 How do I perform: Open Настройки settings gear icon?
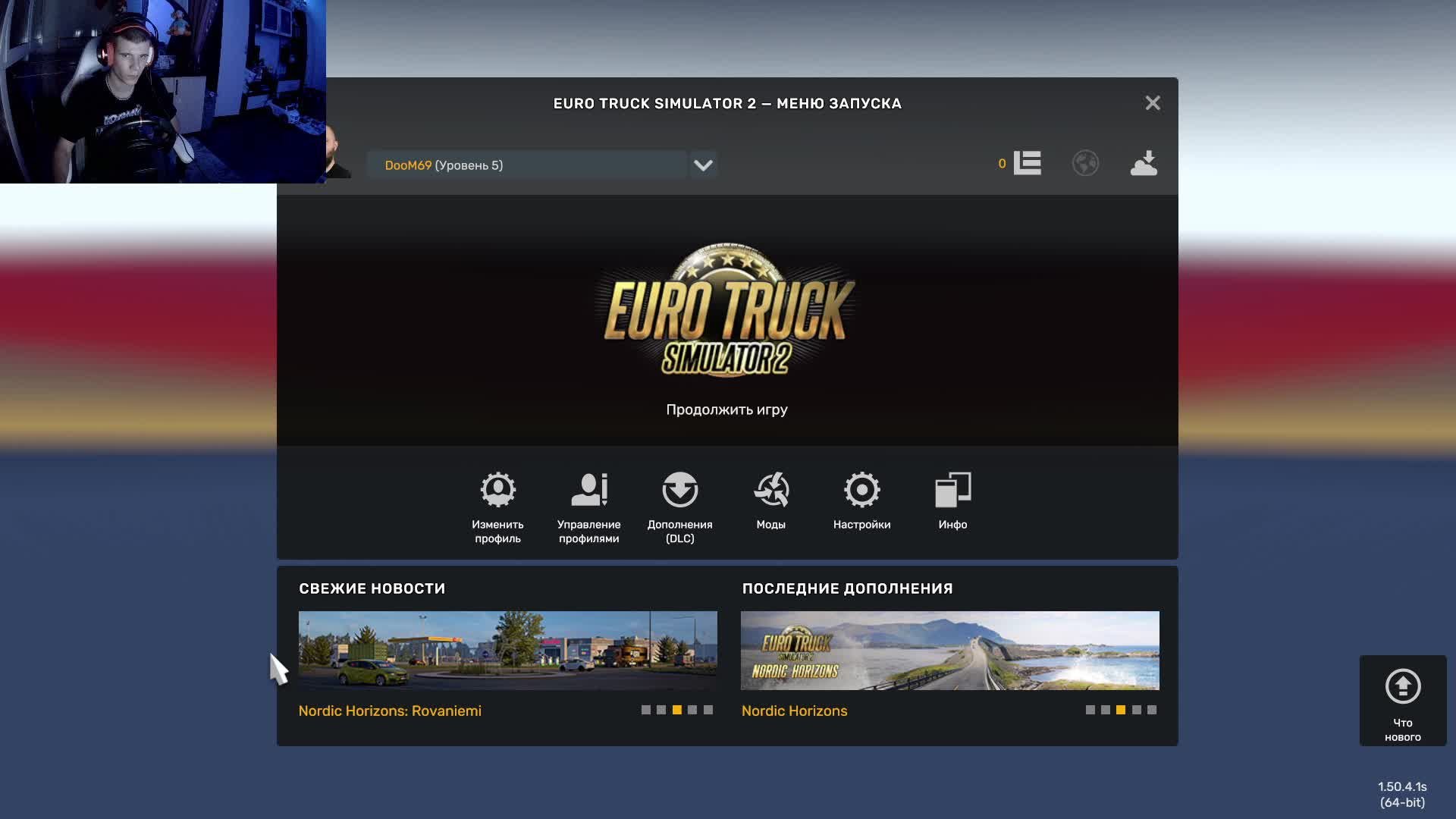[x=861, y=490]
